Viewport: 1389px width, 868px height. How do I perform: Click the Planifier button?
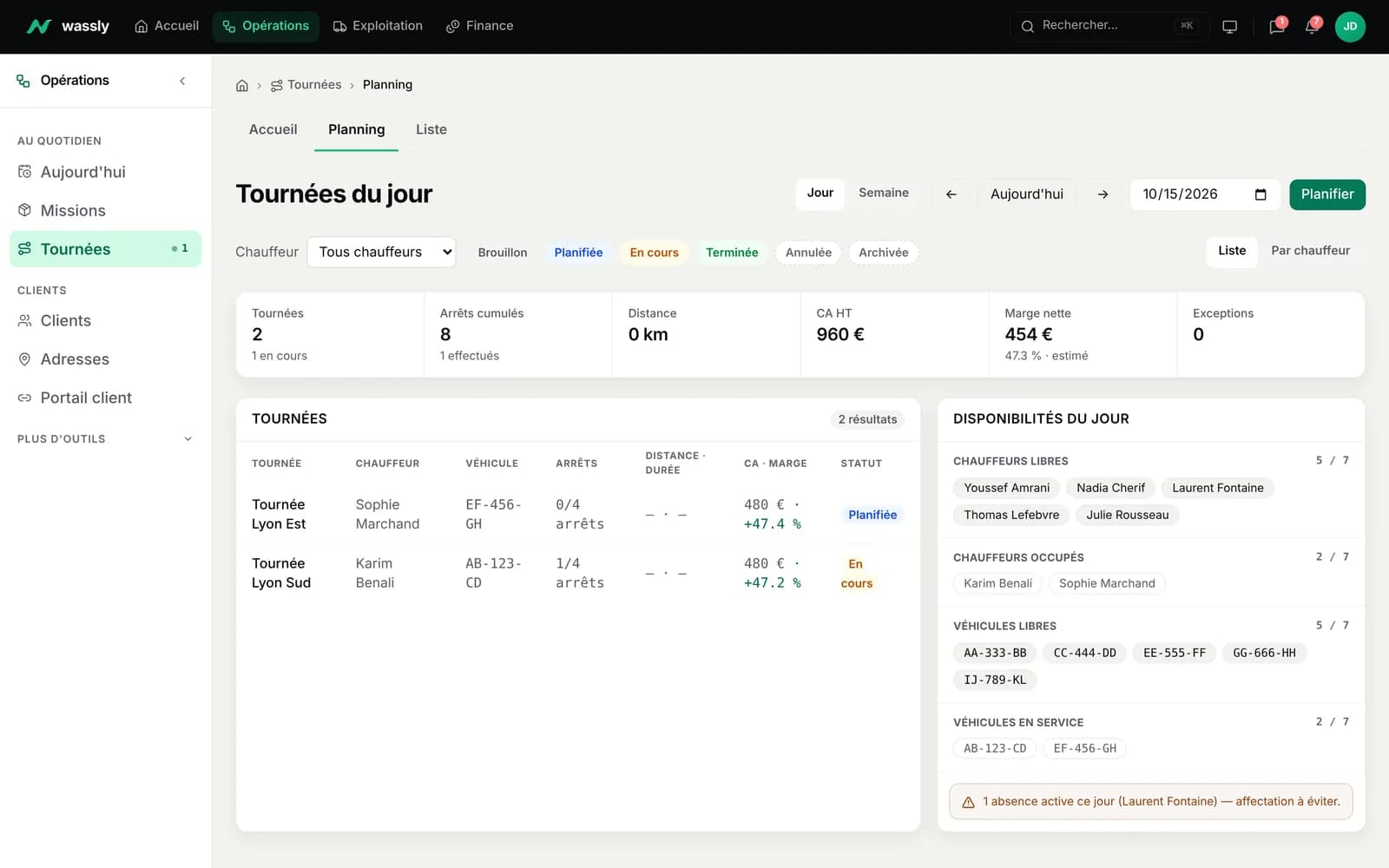point(1327,194)
